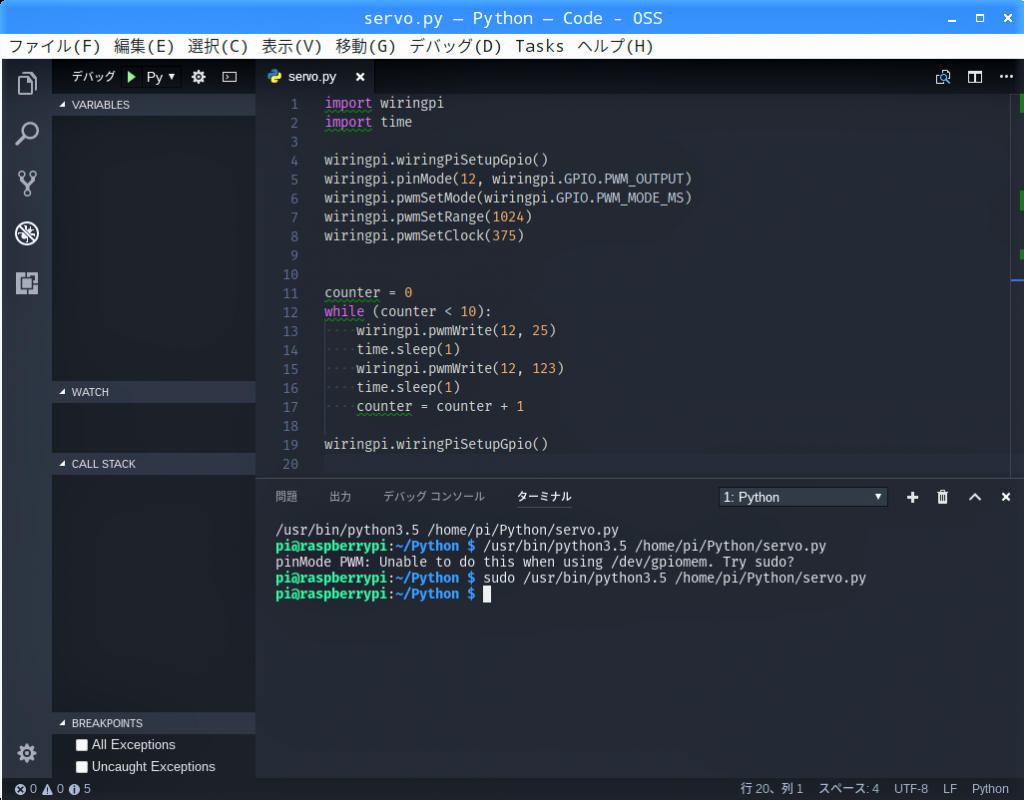The width and height of the screenshot is (1024, 800).
Task: Switch to the 問題 panel tab
Action: click(286, 497)
